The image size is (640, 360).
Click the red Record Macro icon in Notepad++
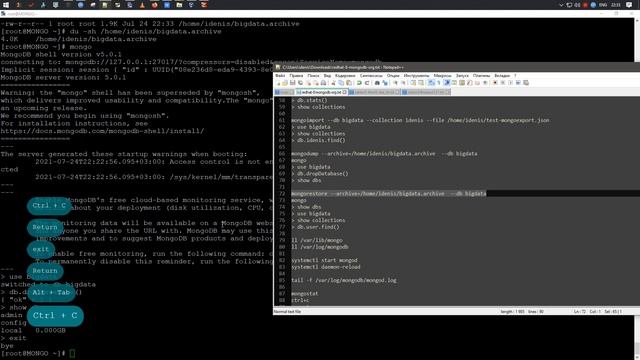tap(495, 83)
